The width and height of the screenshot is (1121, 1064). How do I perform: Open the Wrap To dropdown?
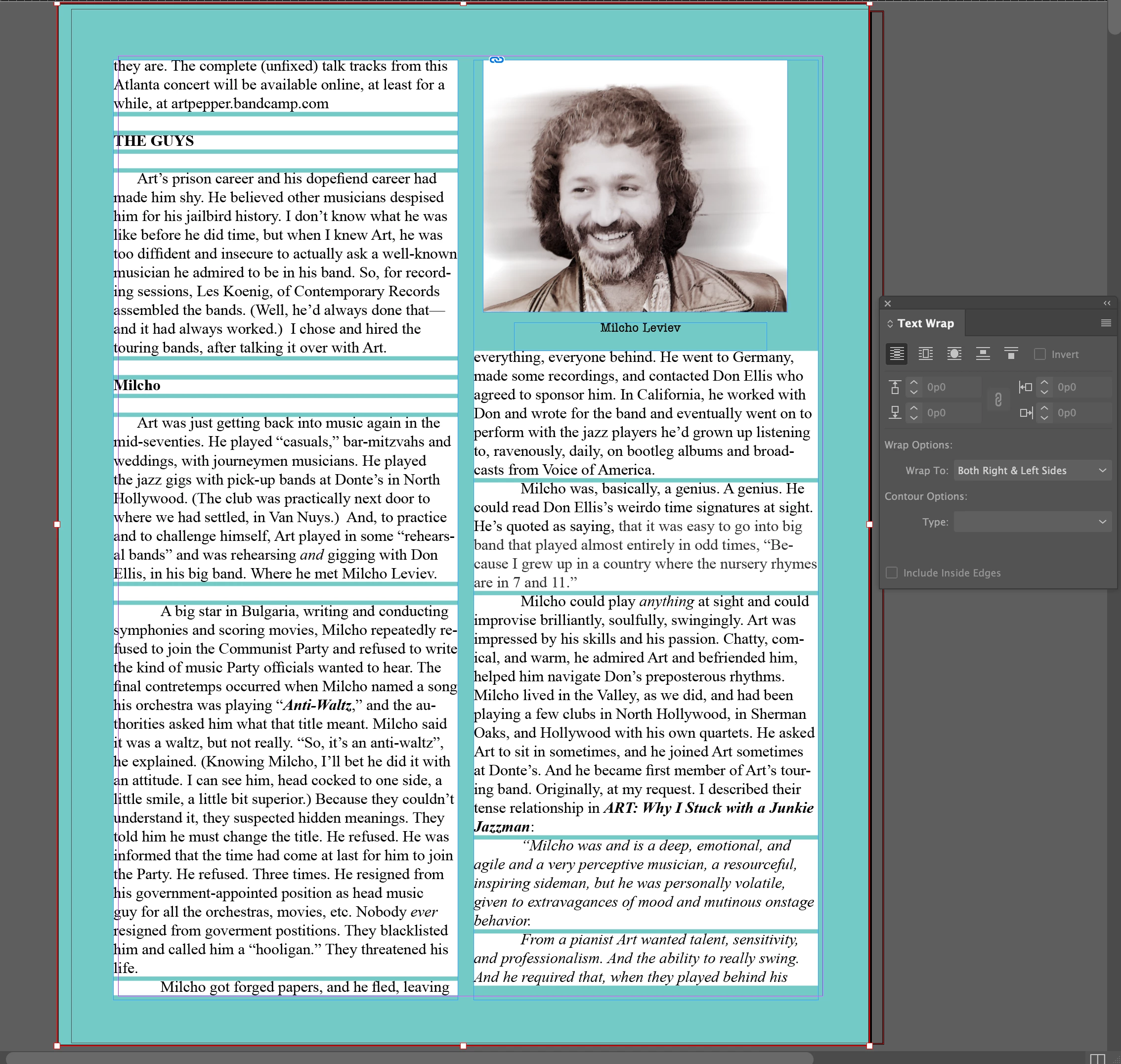tap(1032, 470)
